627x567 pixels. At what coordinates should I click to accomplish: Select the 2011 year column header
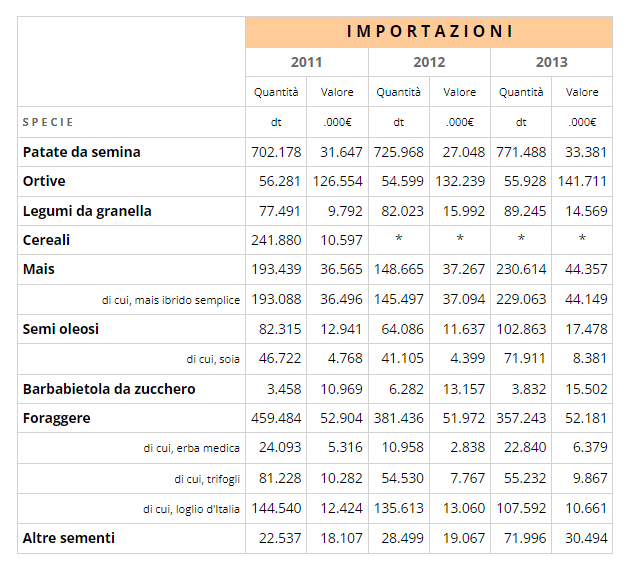pyautogui.click(x=307, y=62)
